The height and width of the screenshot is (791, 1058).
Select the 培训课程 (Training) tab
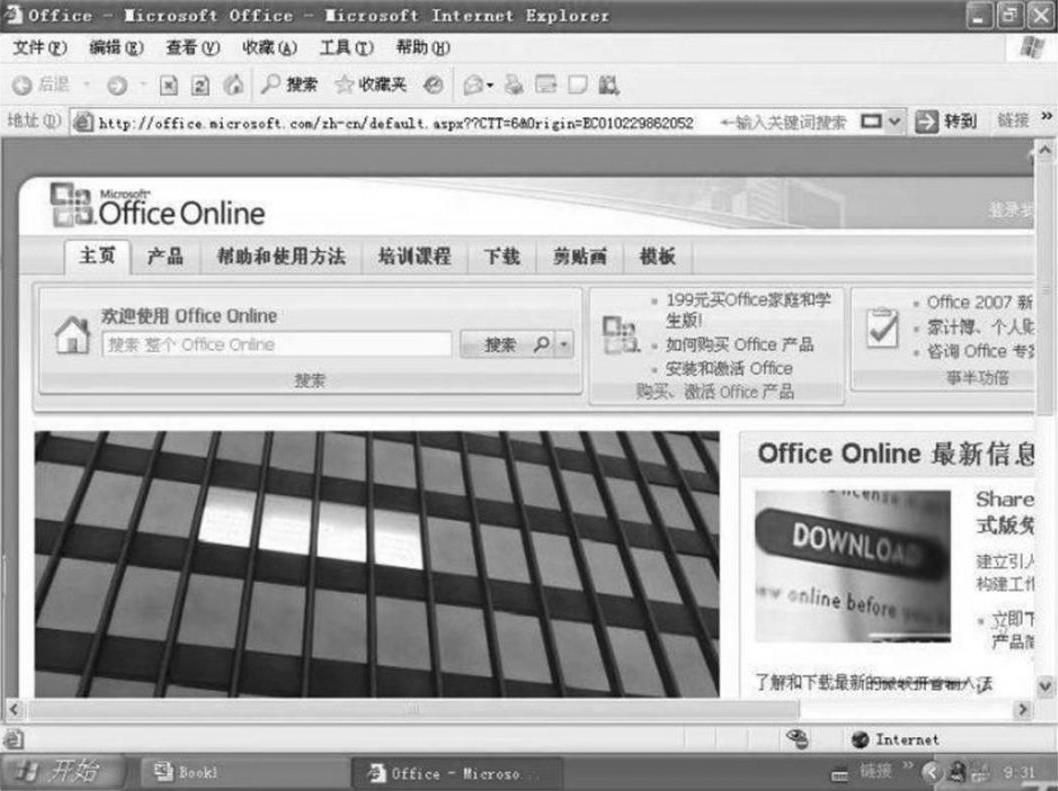click(414, 256)
